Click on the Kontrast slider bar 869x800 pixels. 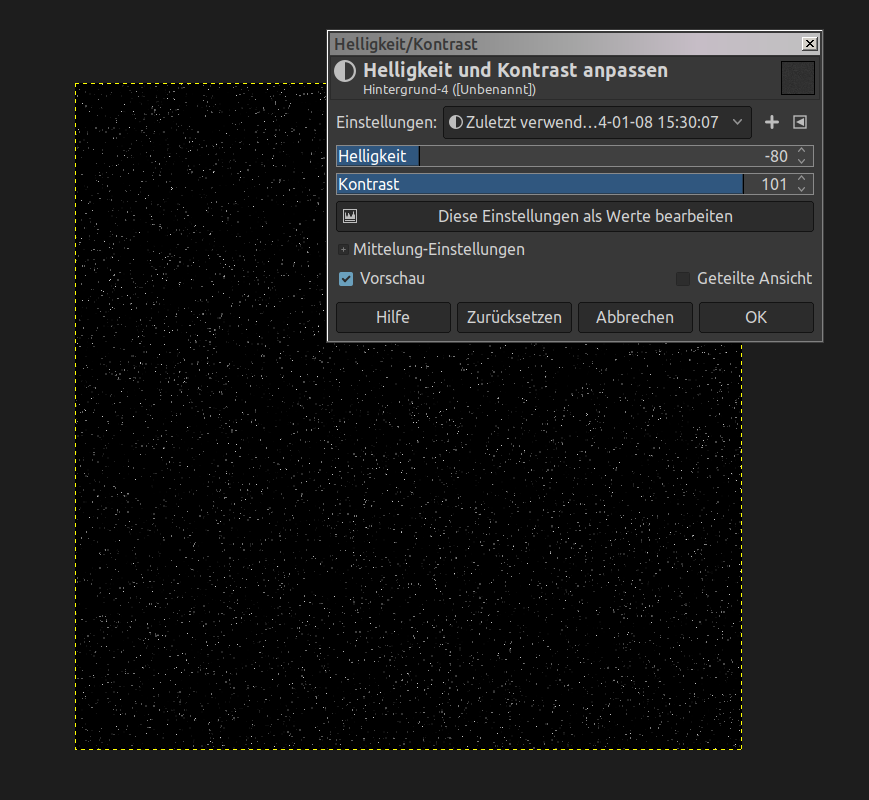pos(575,184)
